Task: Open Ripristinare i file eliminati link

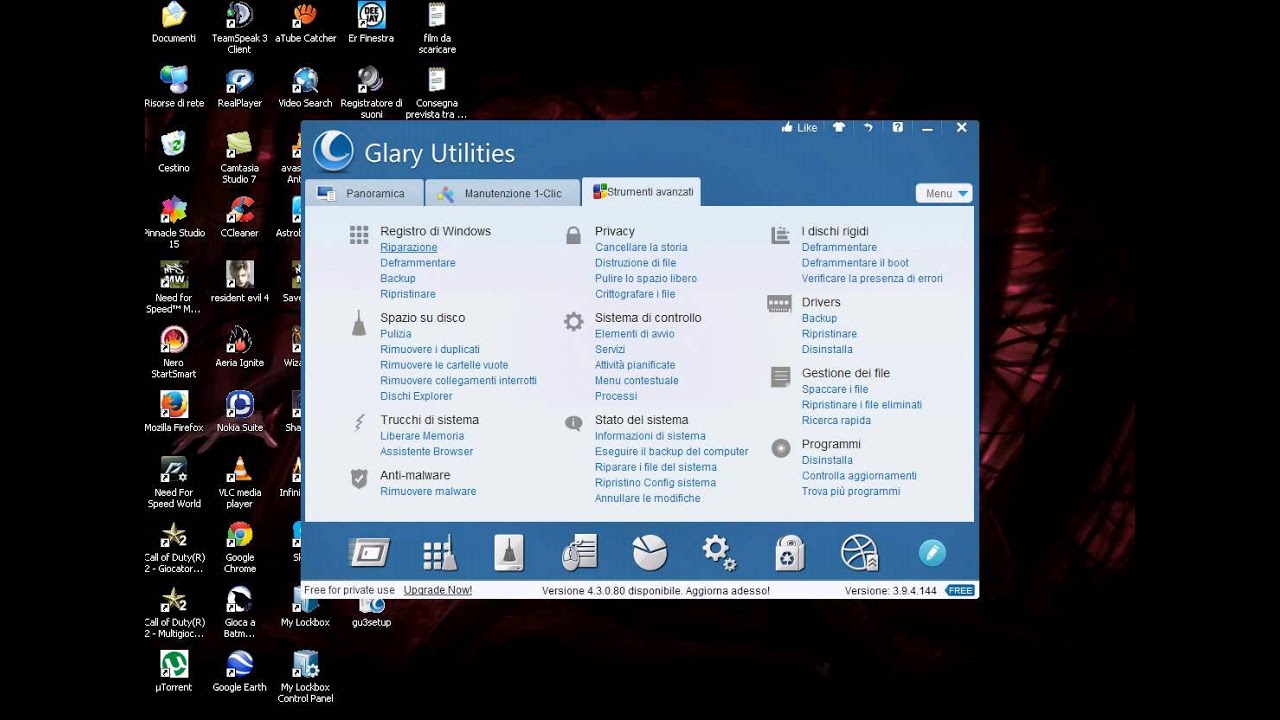Action: point(862,405)
